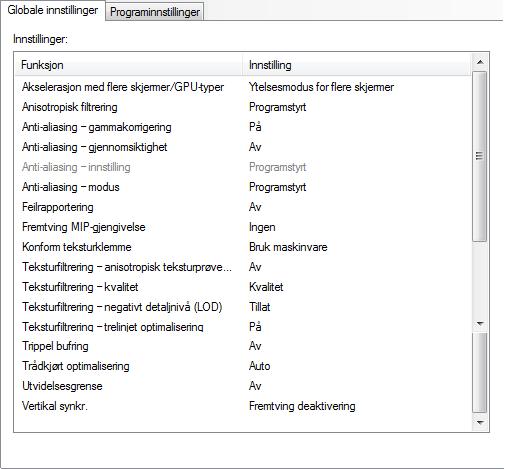Viewport: 506px width, 469px height.
Task: Click greyed-out Anti-aliasing – innstilling row
Action: pos(76,167)
